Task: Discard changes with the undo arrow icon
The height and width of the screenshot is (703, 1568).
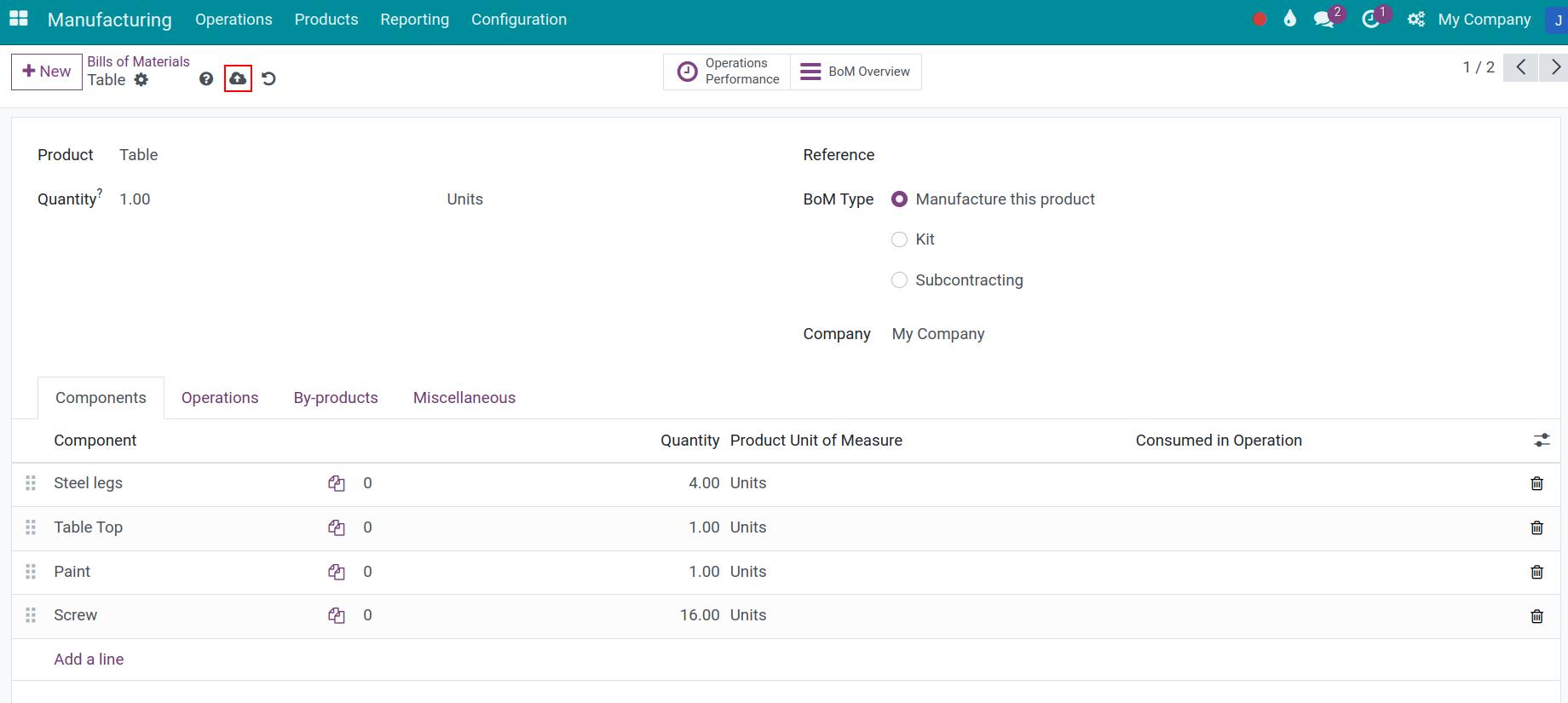Action: coord(268,79)
